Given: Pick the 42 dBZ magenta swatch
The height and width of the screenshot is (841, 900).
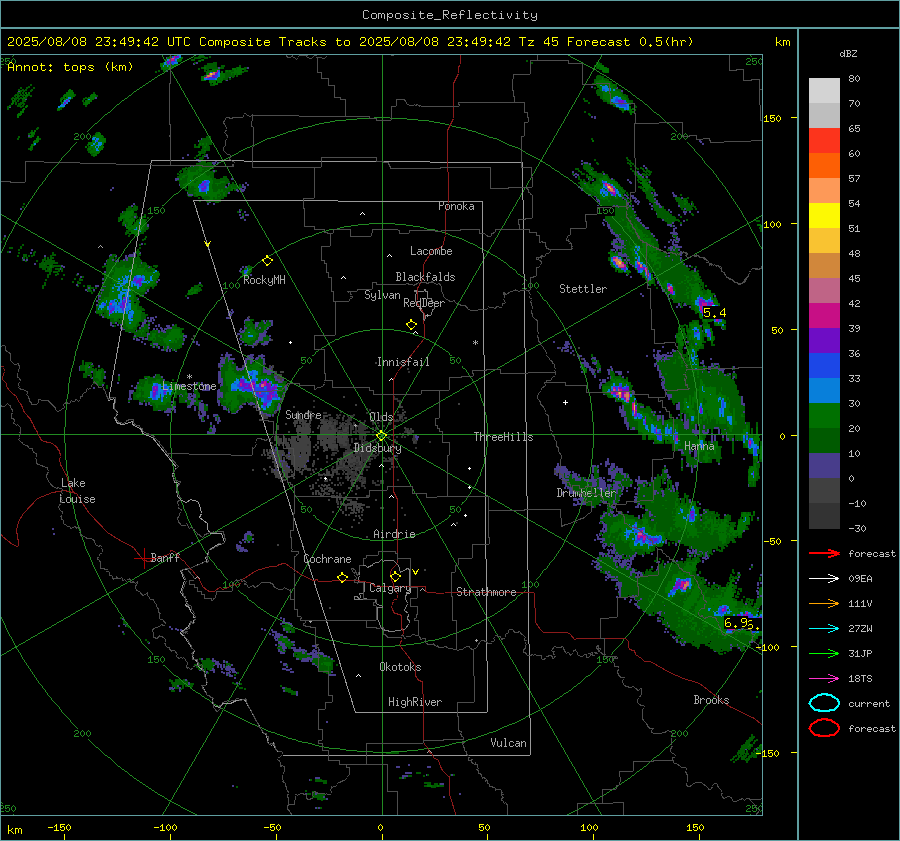Looking at the screenshot, I should tap(824, 315).
